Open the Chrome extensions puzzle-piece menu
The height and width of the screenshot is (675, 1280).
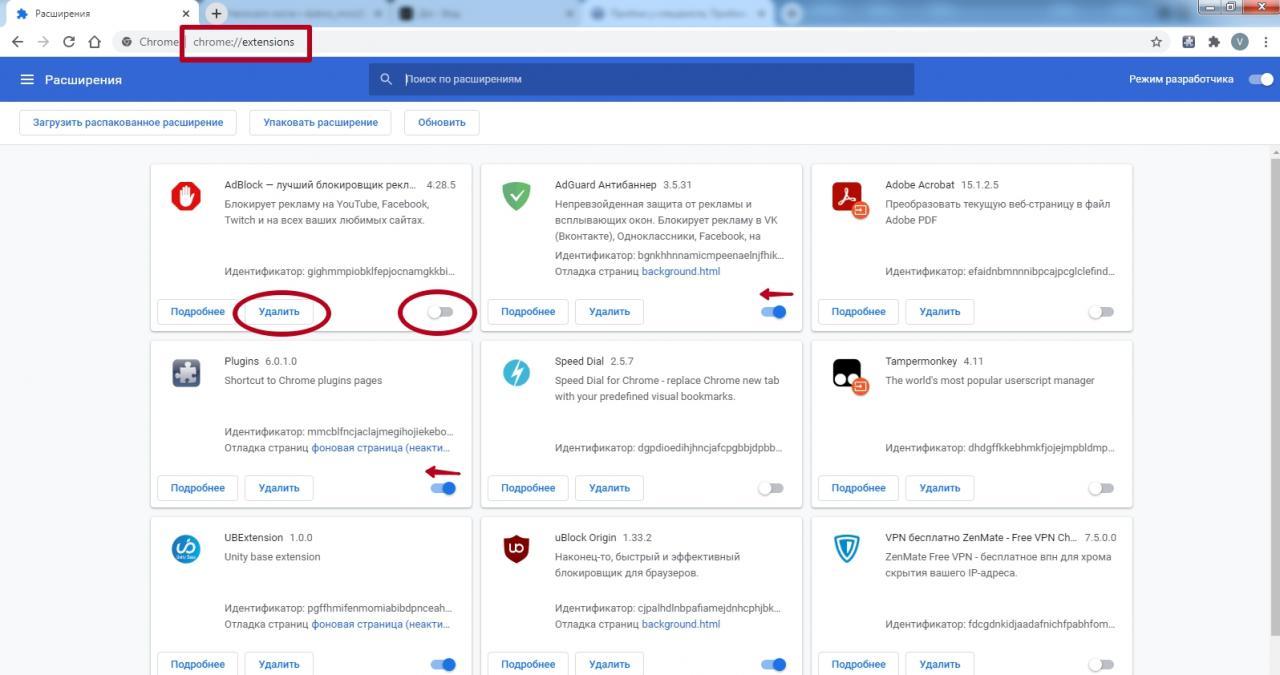(x=1214, y=42)
